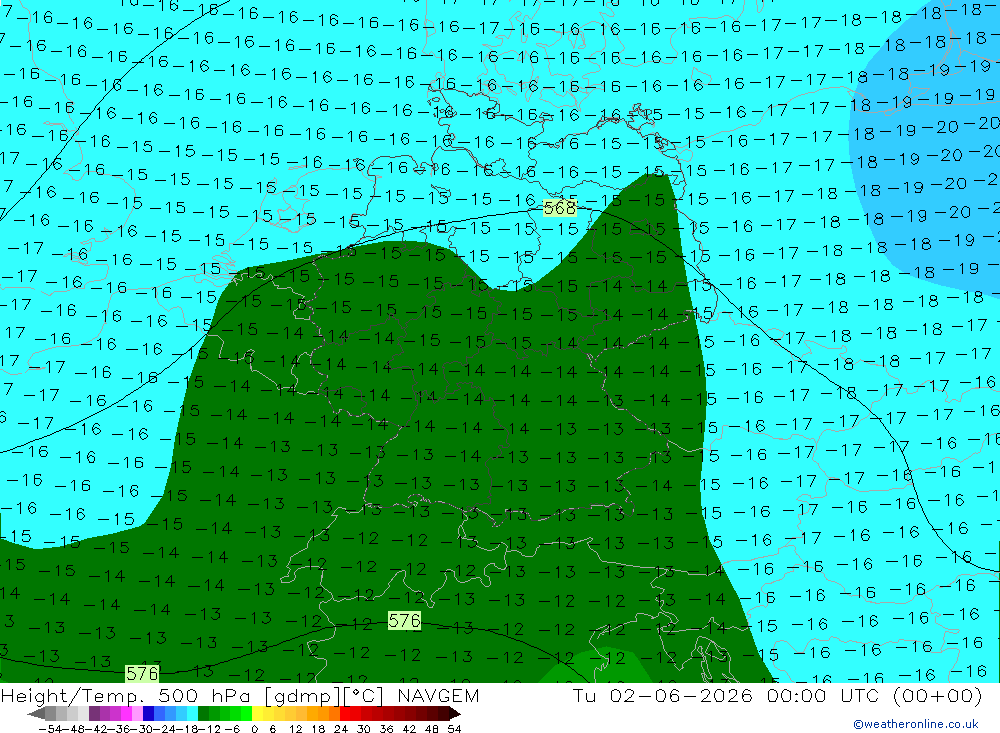
Task: Click the -12 legend value
Action: [209, 729]
